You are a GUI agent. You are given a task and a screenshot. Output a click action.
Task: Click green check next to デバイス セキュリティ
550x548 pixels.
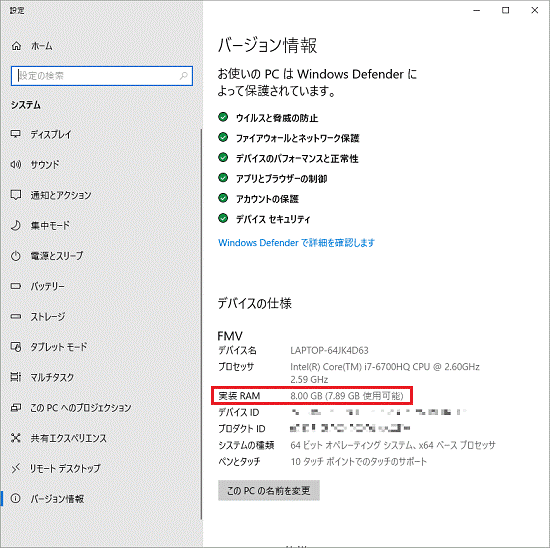pos(223,218)
